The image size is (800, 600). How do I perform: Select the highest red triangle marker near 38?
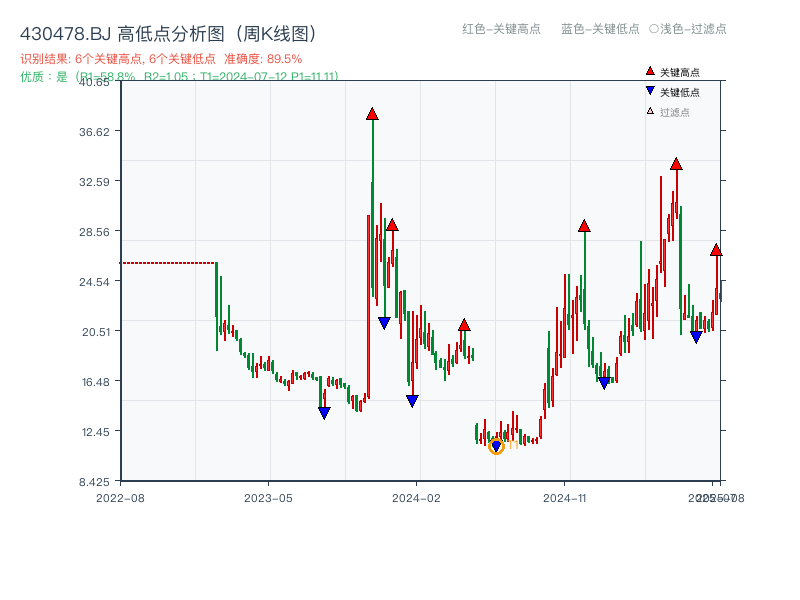pyautogui.click(x=373, y=113)
